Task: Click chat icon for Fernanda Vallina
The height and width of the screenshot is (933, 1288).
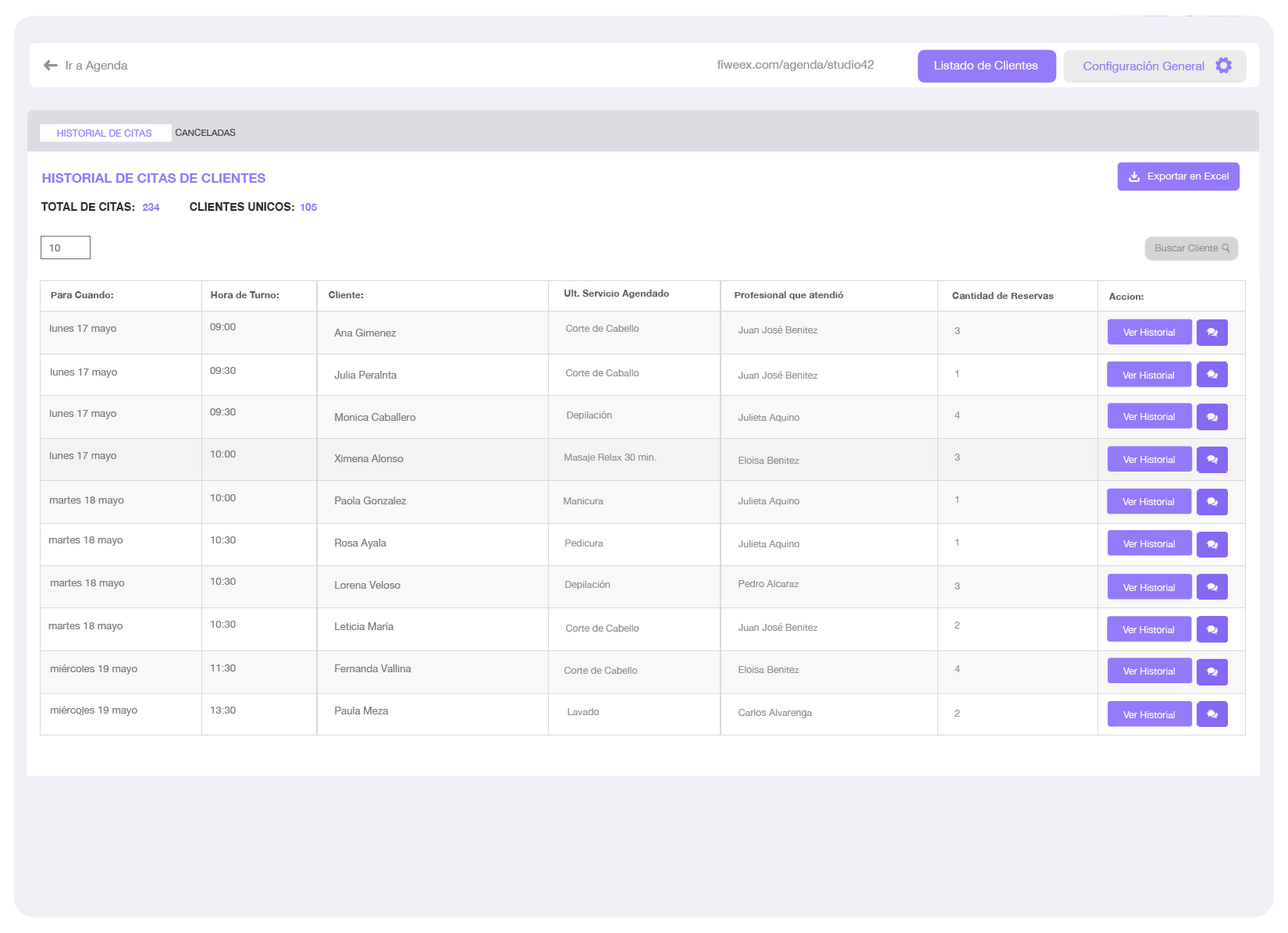Action: [x=1212, y=671]
